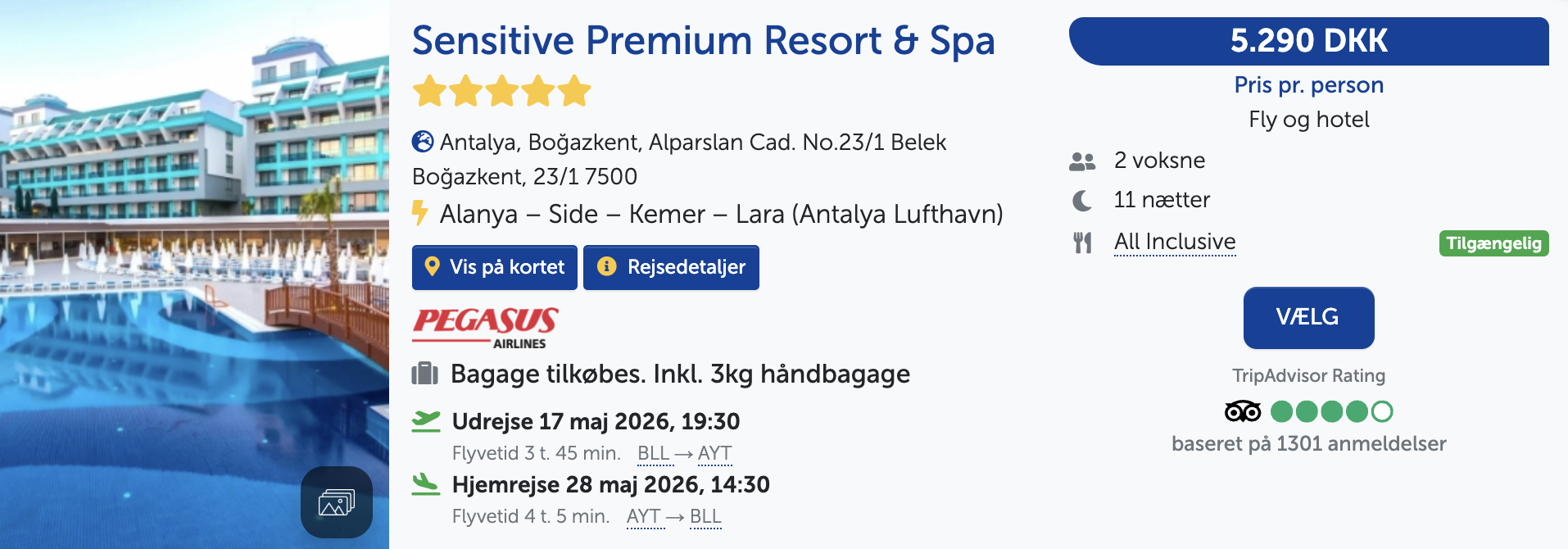Click the hotel pool photo
Screen dimensions: 1568x549
coord(194,246)
